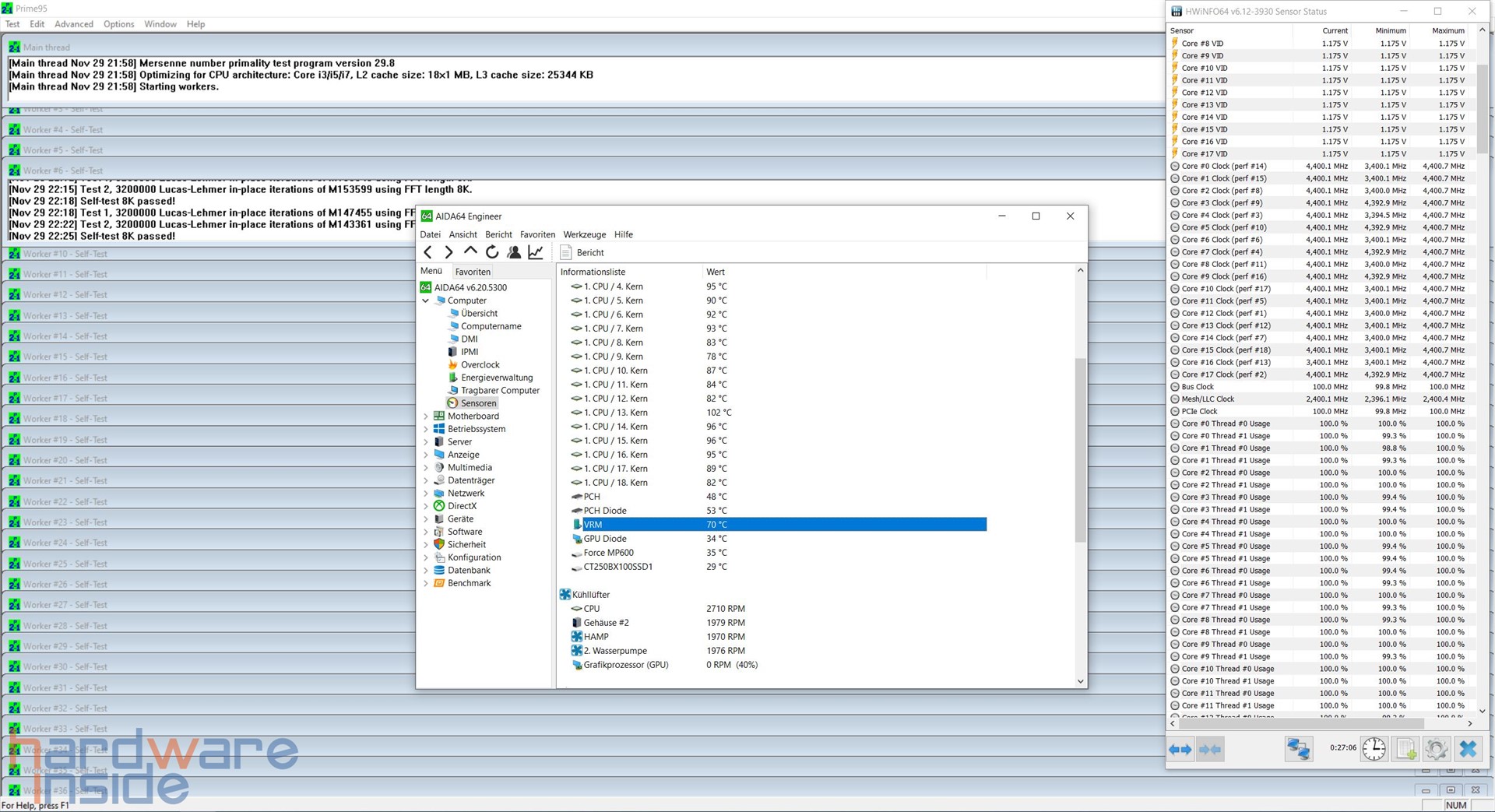
Task: Expand the Benchmark tree node
Action: coord(426,583)
